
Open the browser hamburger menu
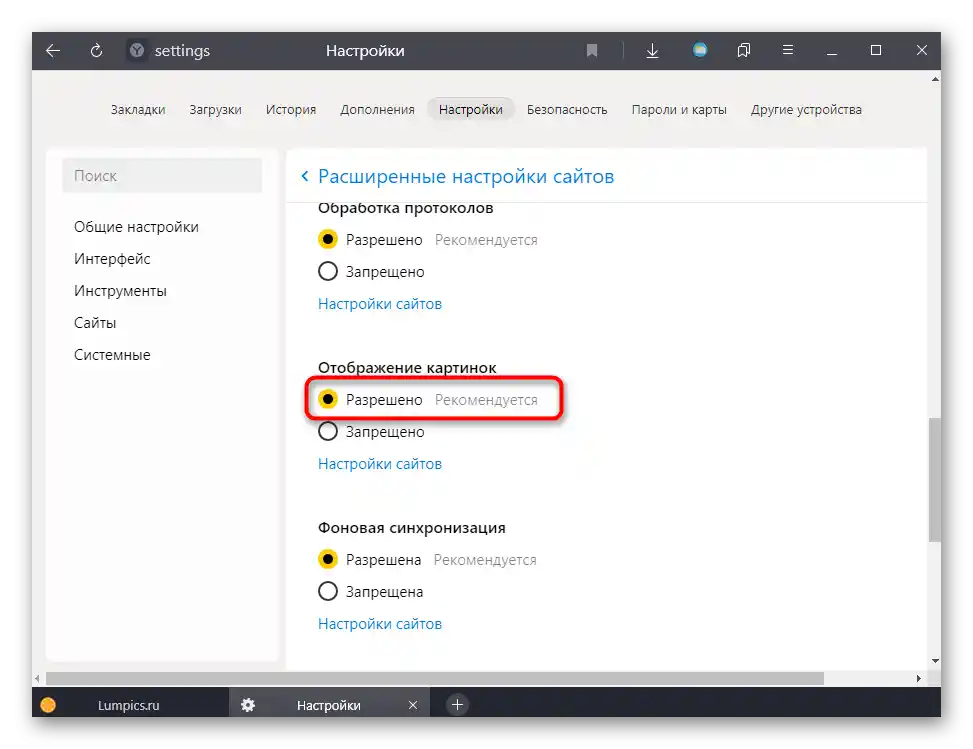click(x=787, y=50)
